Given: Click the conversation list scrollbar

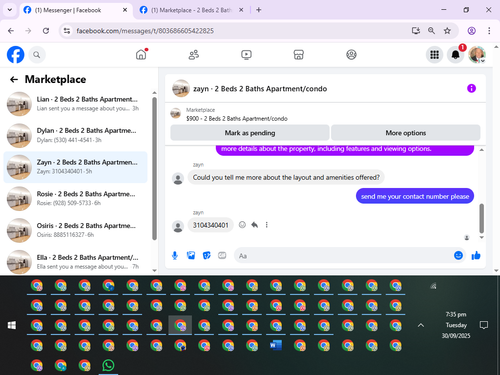Looking at the screenshot, I should point(154,168).
